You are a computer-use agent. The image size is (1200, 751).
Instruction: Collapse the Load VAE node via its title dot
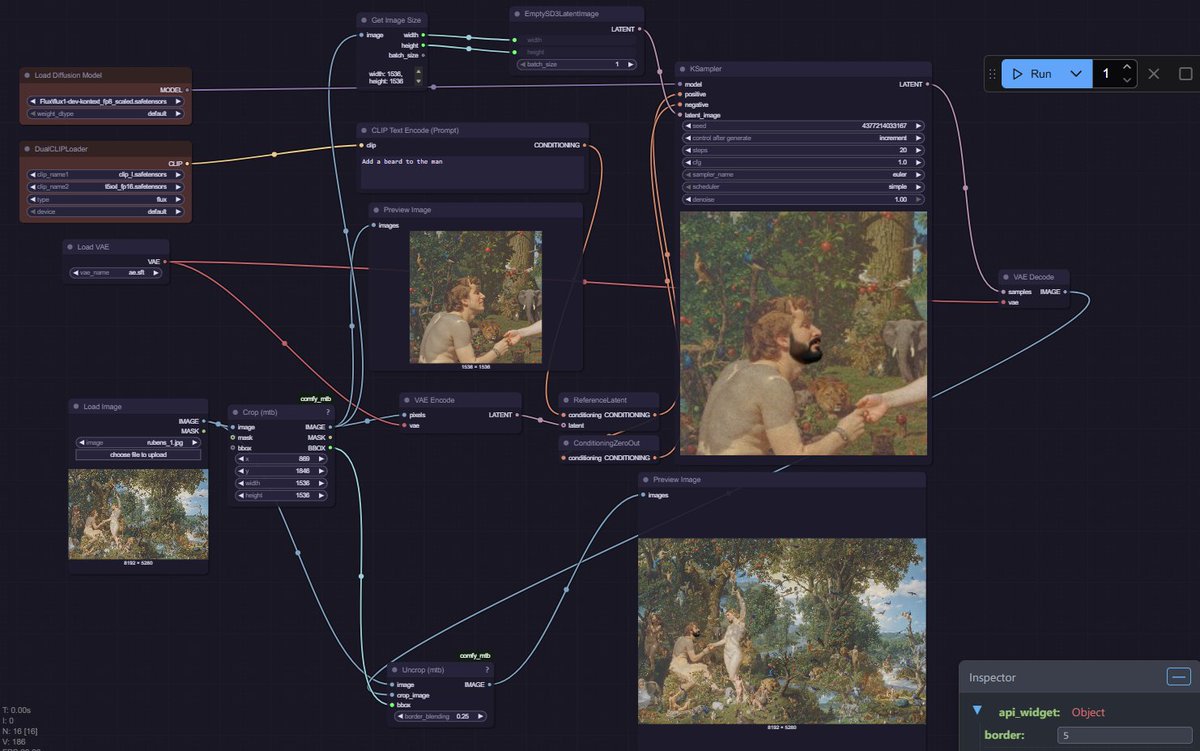70,246
